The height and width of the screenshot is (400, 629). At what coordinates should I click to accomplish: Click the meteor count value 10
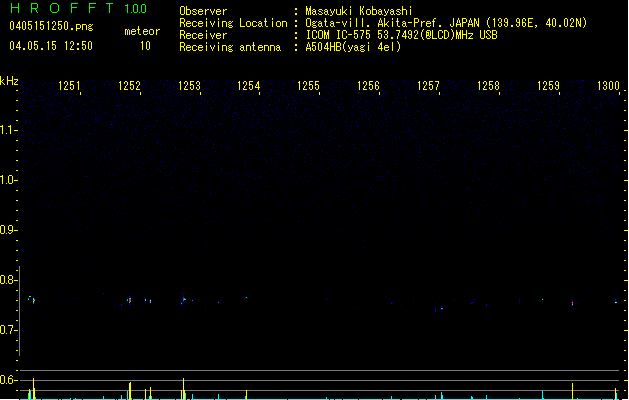(145, 46)
